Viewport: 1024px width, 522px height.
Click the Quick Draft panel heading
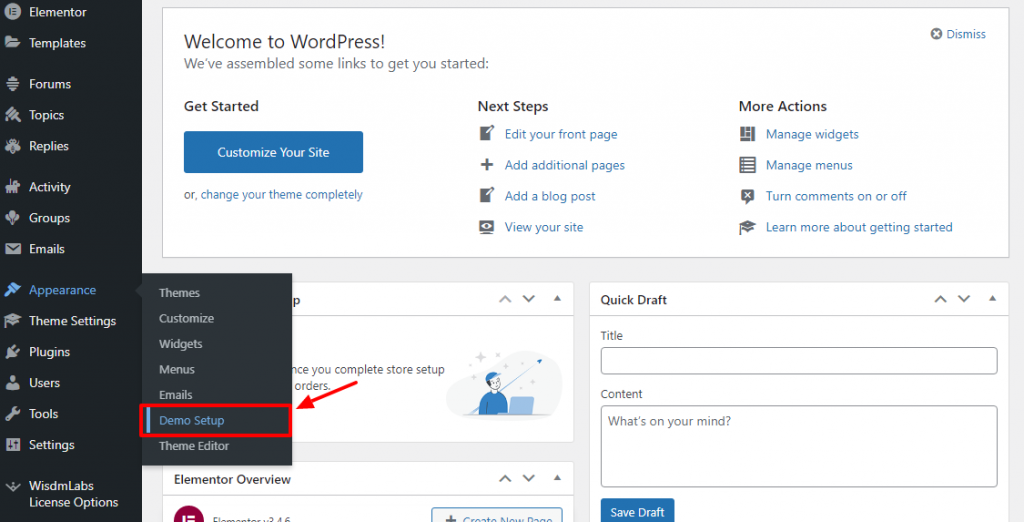pos(633,300)
